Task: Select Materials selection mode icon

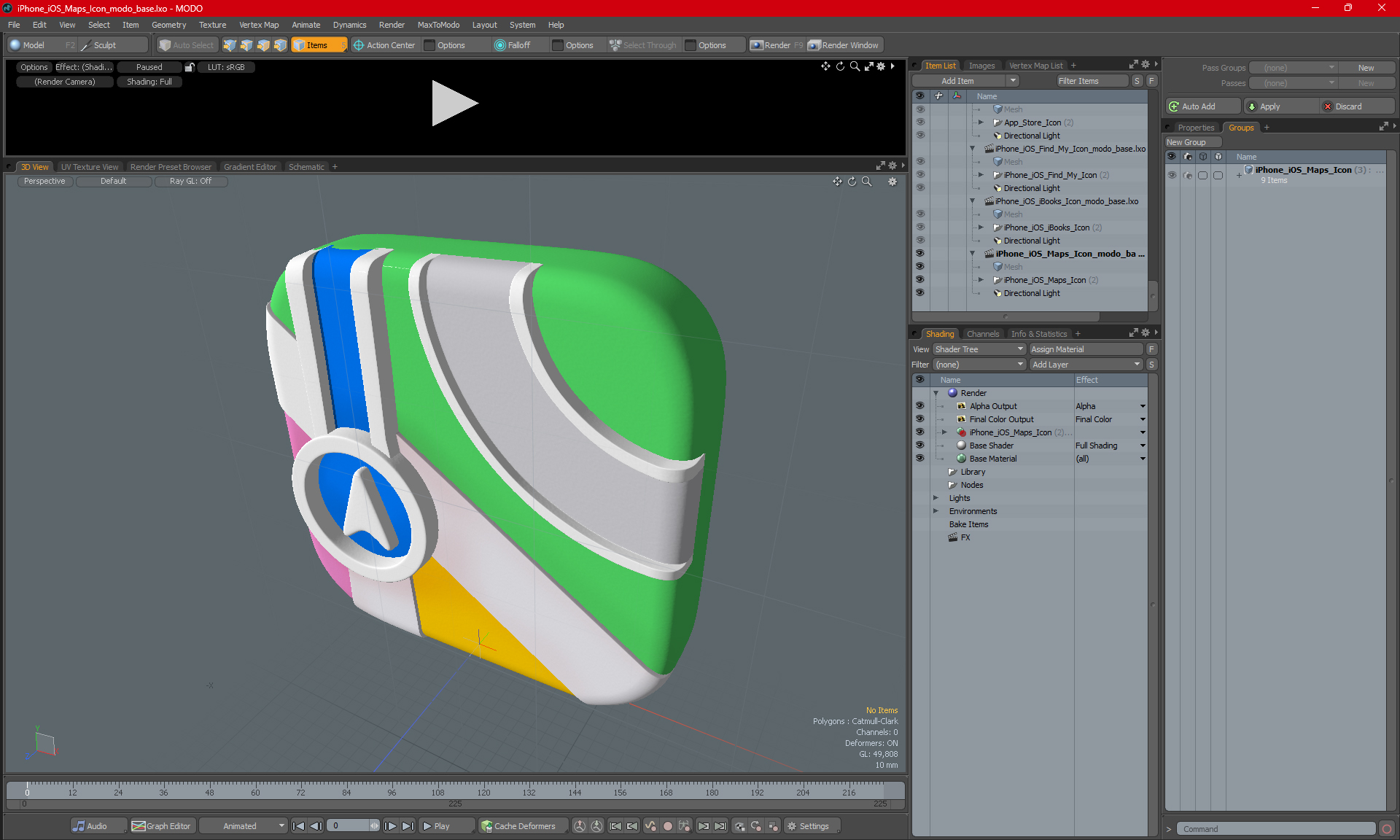Action: tap(280, 45)
